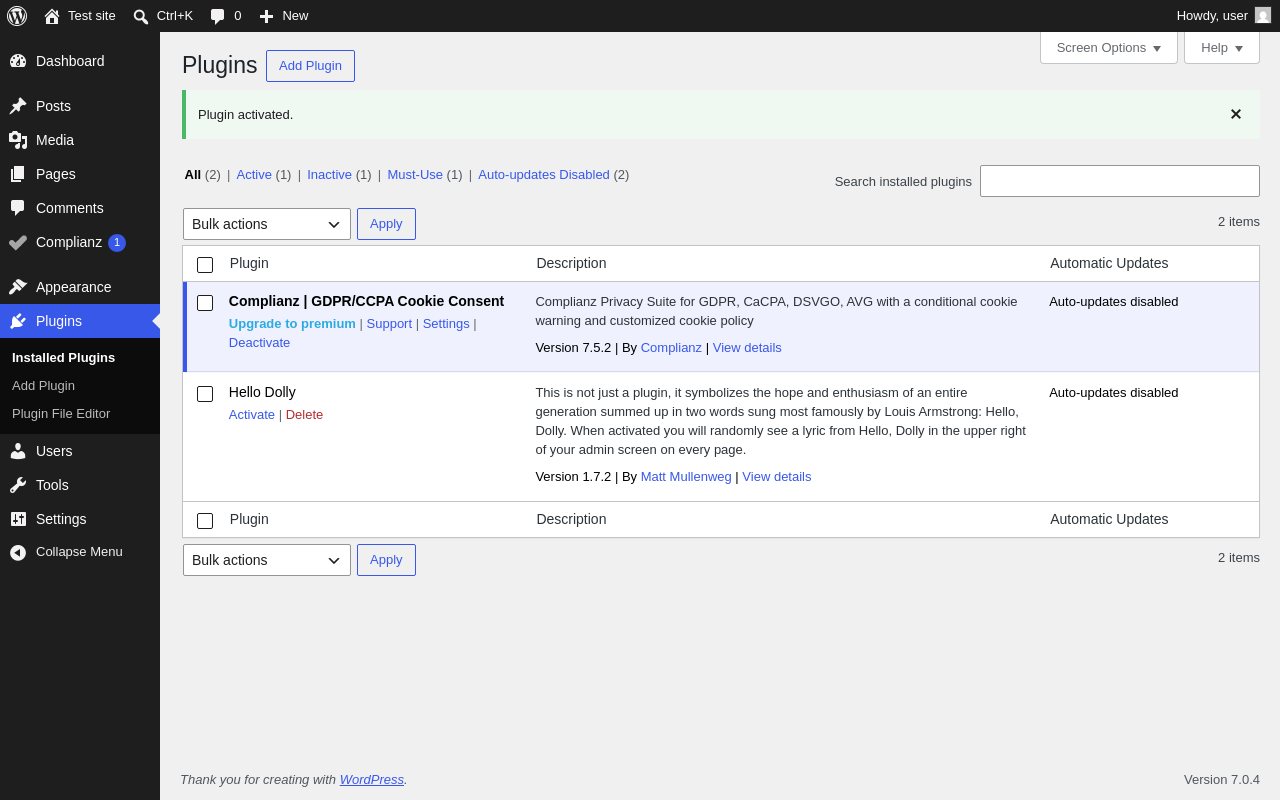
Task: Open the bottom Bulk actions dropdown
Action: (x=267, y=560)
